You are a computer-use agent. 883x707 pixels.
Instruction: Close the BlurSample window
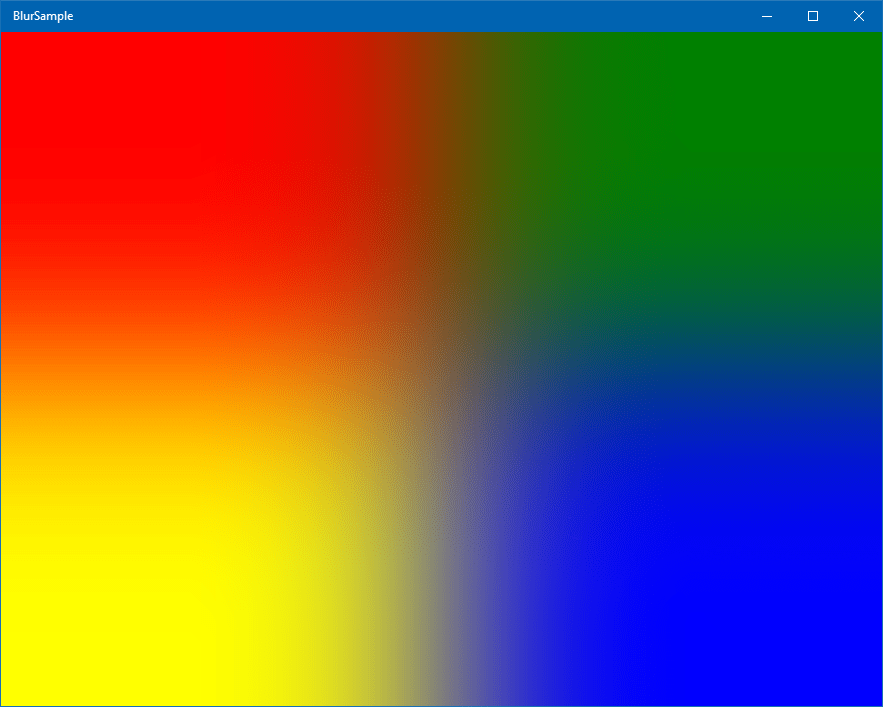click(x=859, y=16)
